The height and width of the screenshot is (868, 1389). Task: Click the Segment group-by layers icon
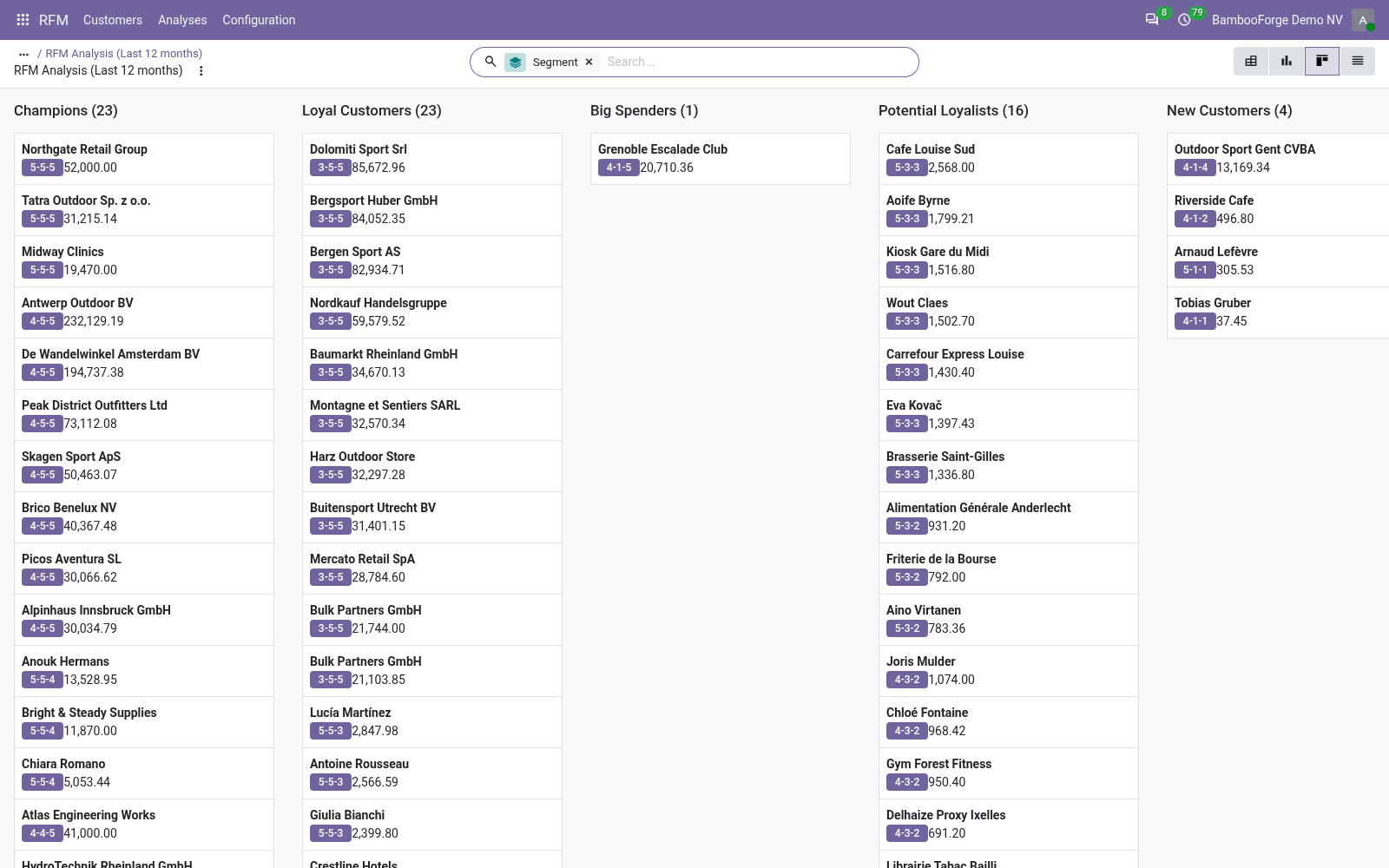tap(516, 62)
